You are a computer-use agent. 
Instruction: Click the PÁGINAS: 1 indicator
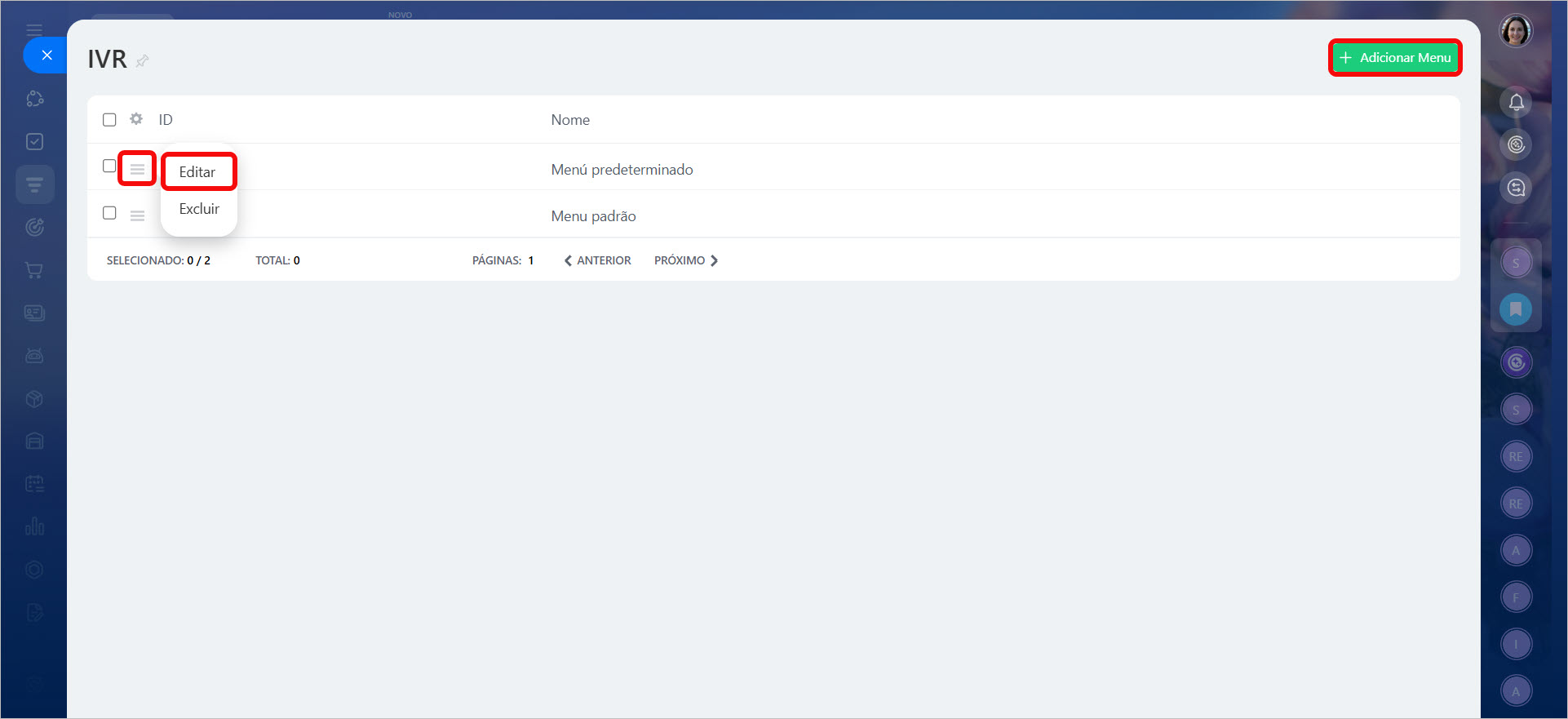(503, 260)
